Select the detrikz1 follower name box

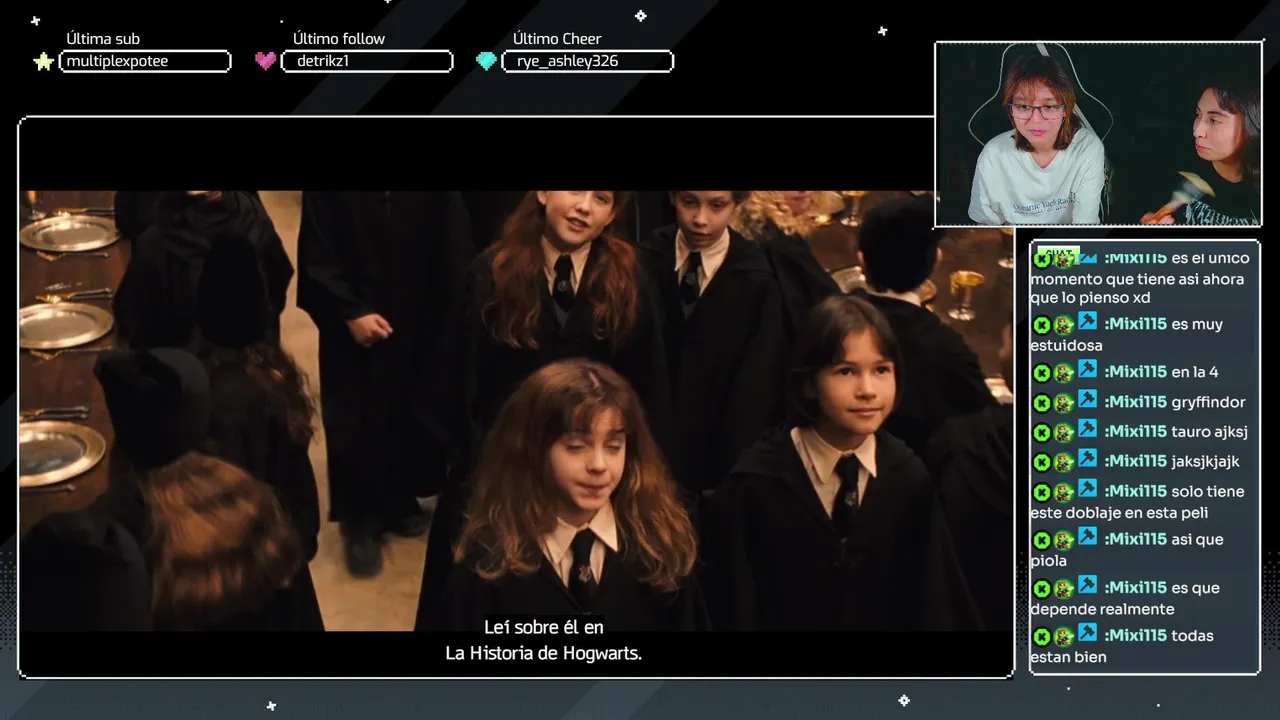coord(367,61)
